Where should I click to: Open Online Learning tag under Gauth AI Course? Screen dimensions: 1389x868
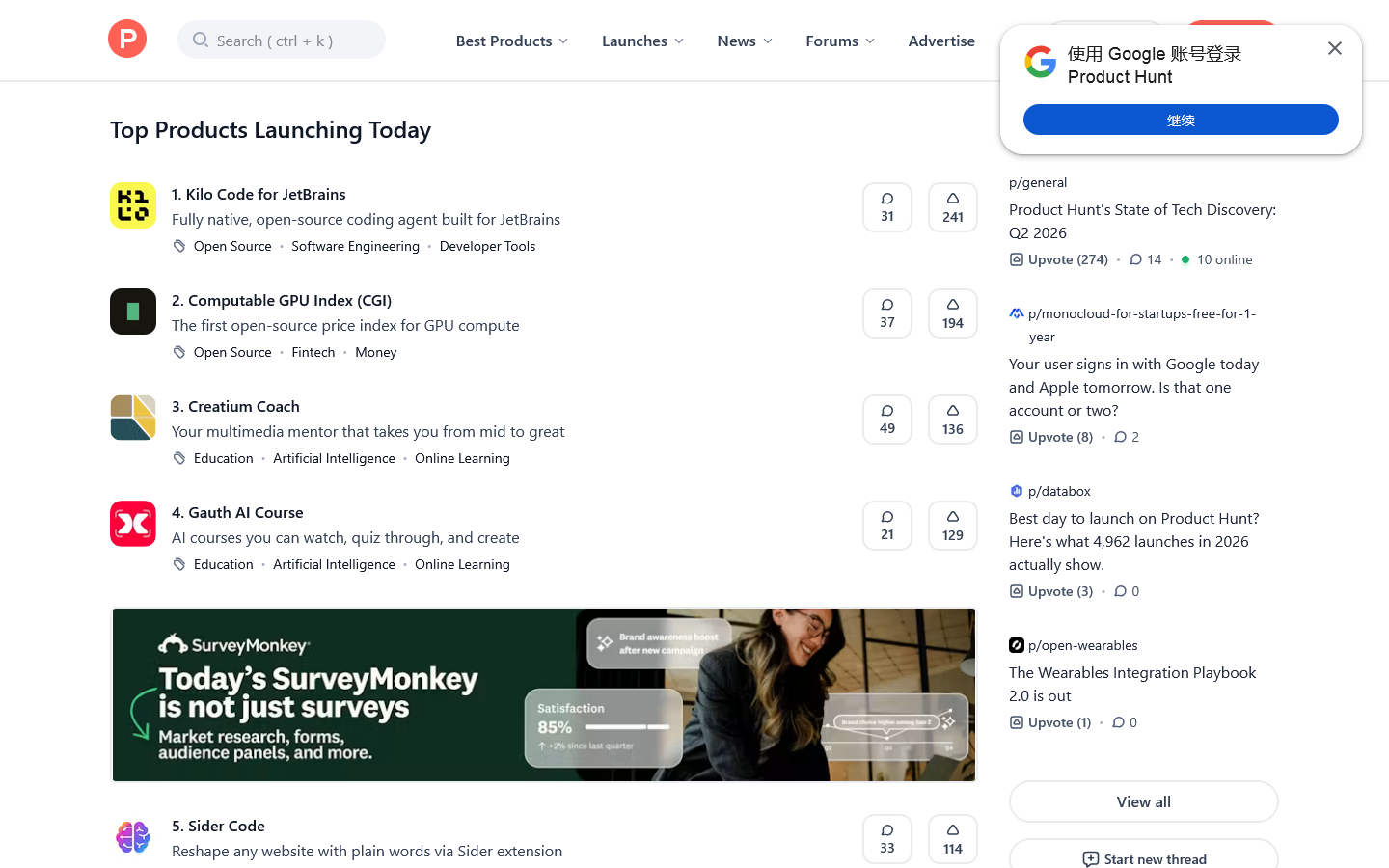(x=462, y=564)
